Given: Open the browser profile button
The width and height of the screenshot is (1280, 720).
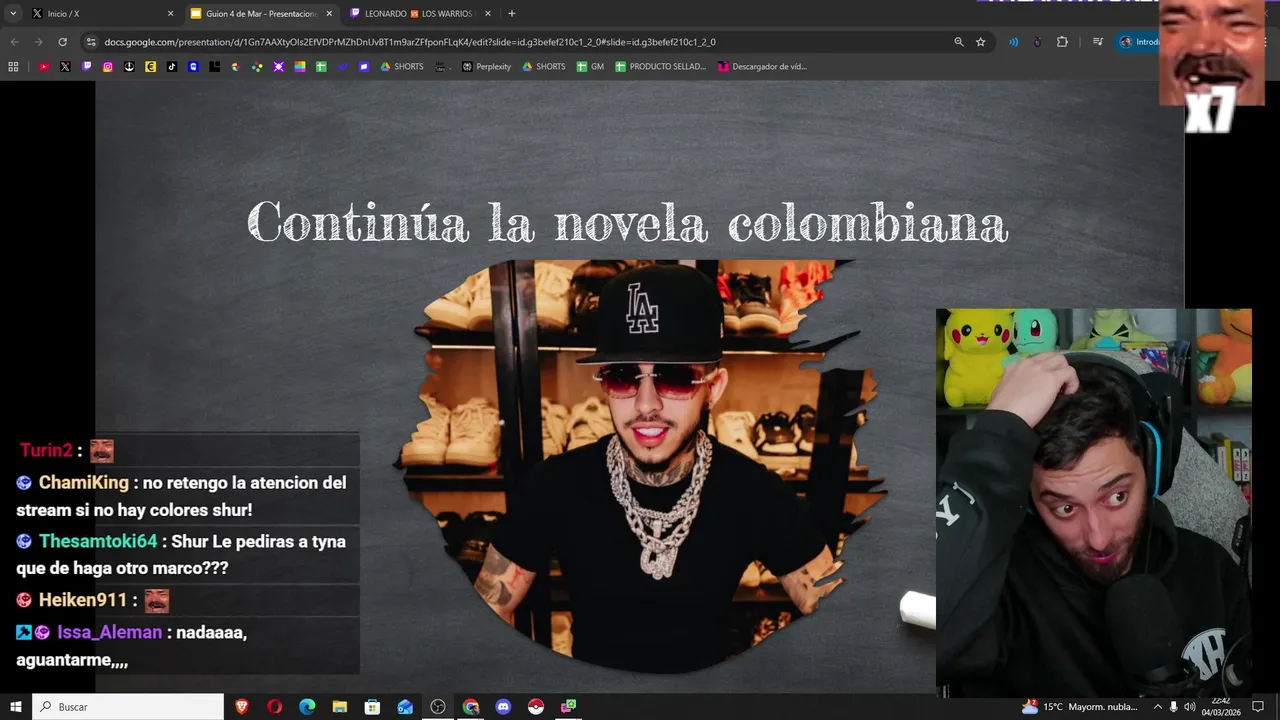Looking at the screenshot, I should [1138, 42].
